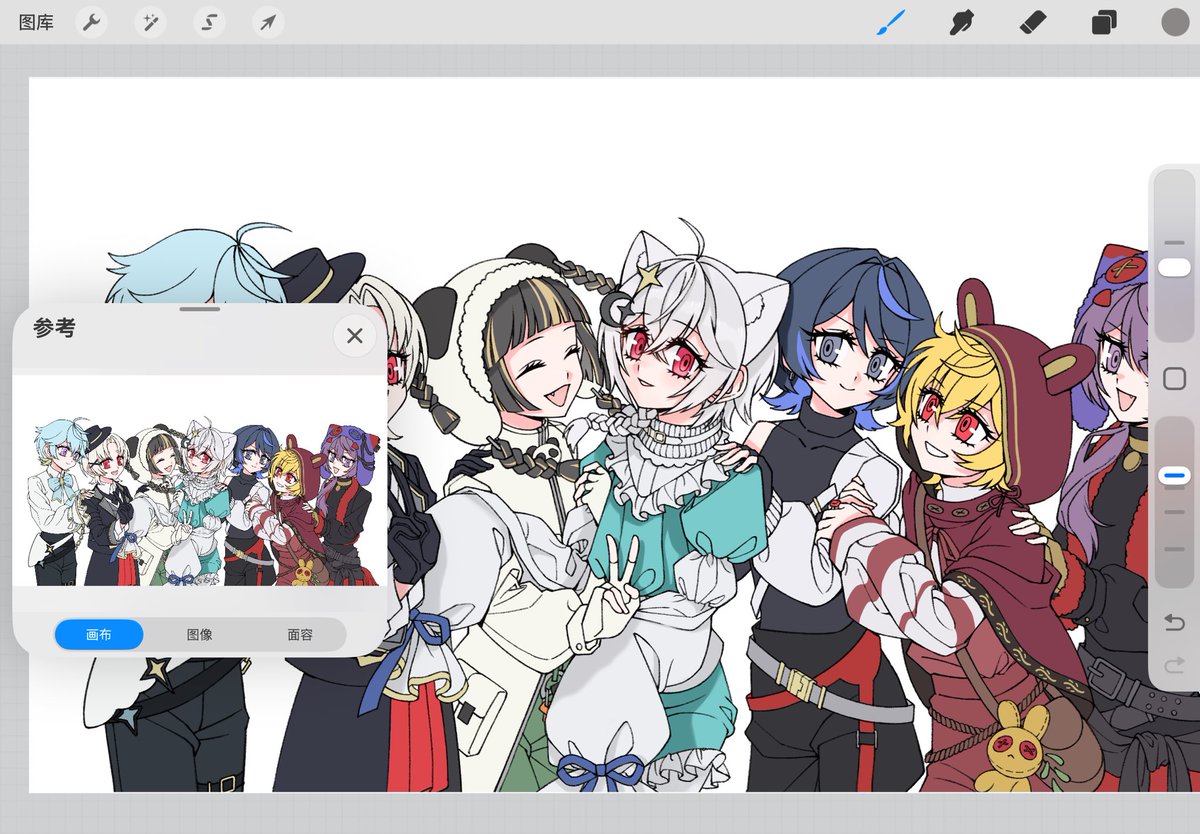The image size is (1200, 834).
Task: Open the Actions wrench menu
Action: point(91,22)
